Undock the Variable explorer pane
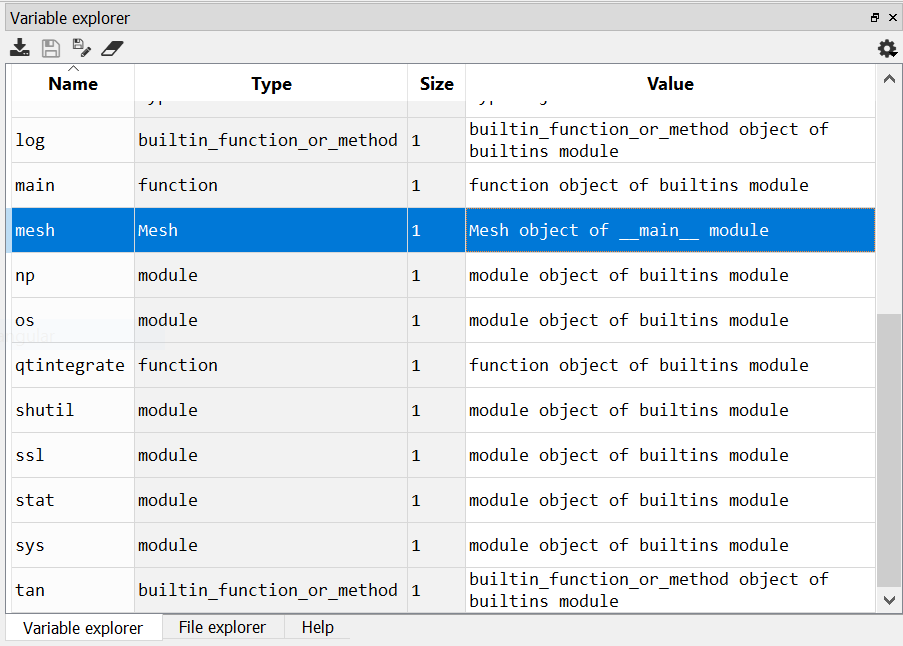 point(874,17)
